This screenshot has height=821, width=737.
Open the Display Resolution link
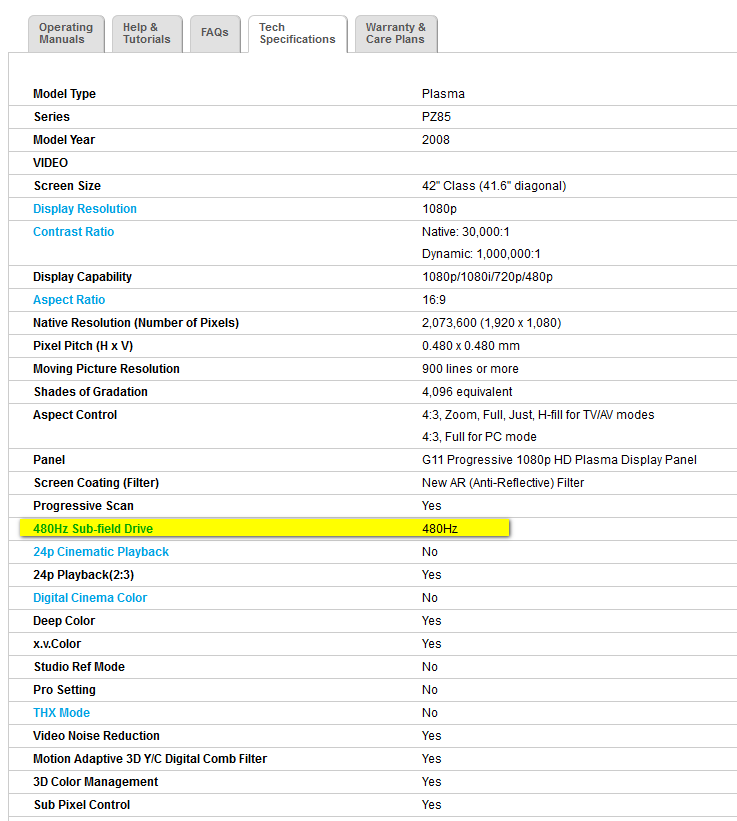85,209
